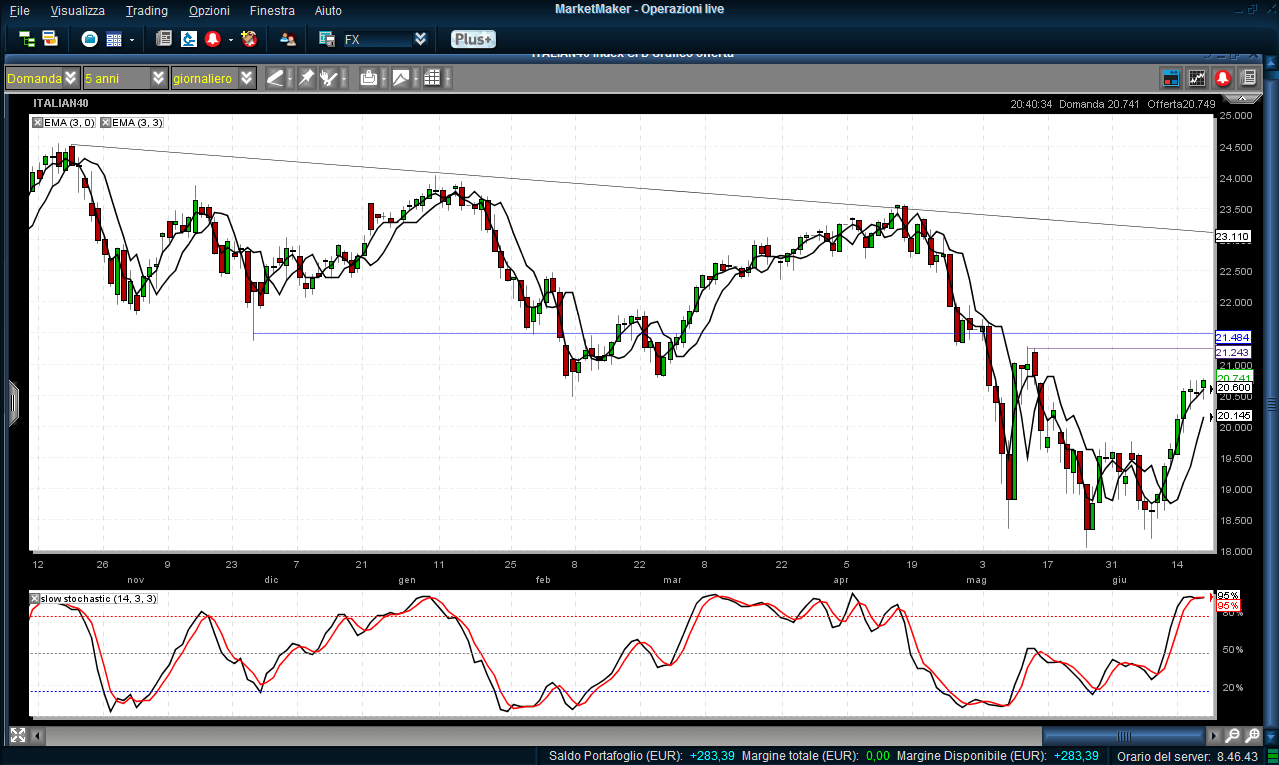The width and height of the screenshot is (1279, 765).
Task: Click the chart icon at top-right of chart panel
Action: (1197, 78)
